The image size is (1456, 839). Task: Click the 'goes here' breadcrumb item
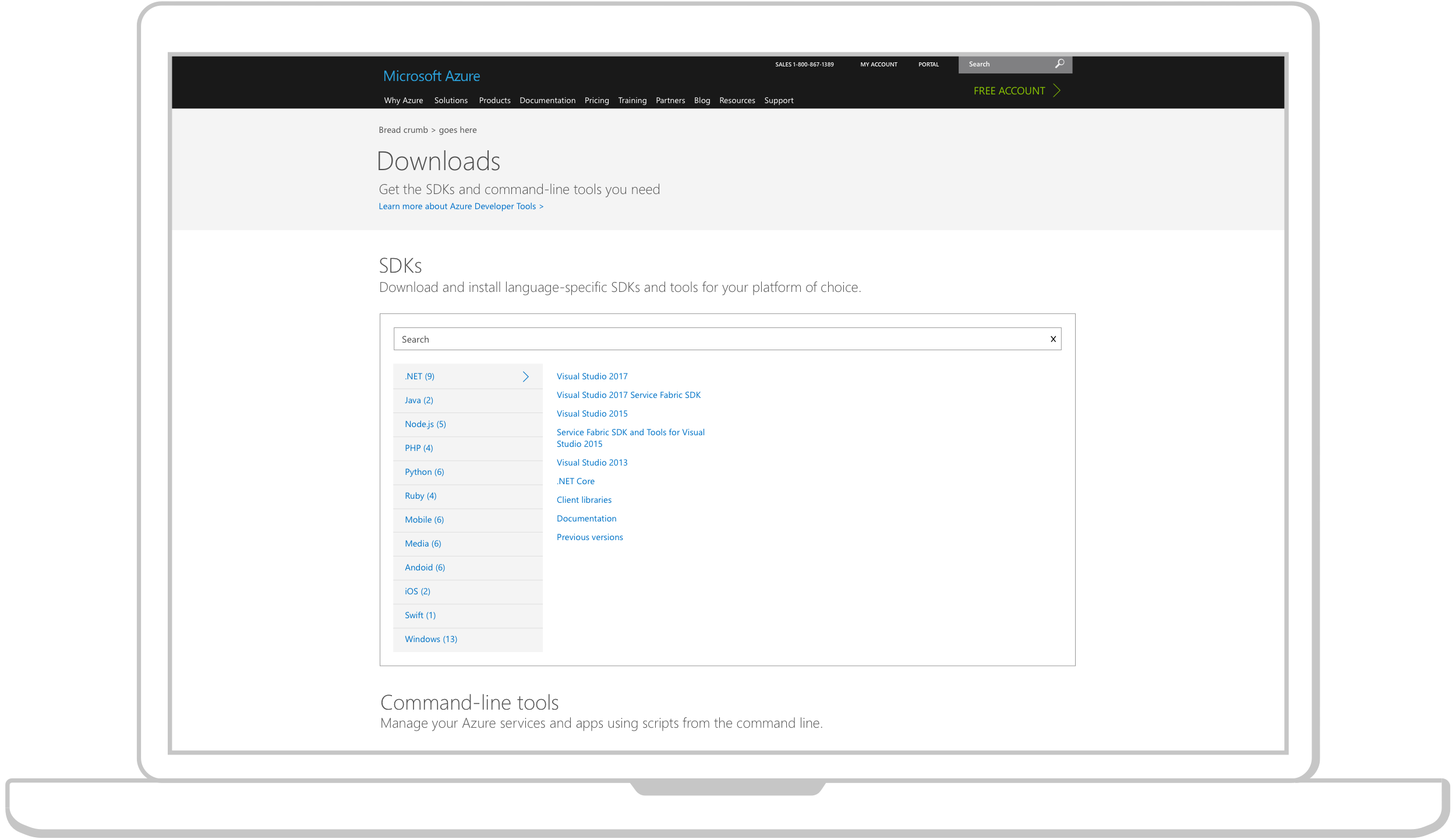pos(457,130)
